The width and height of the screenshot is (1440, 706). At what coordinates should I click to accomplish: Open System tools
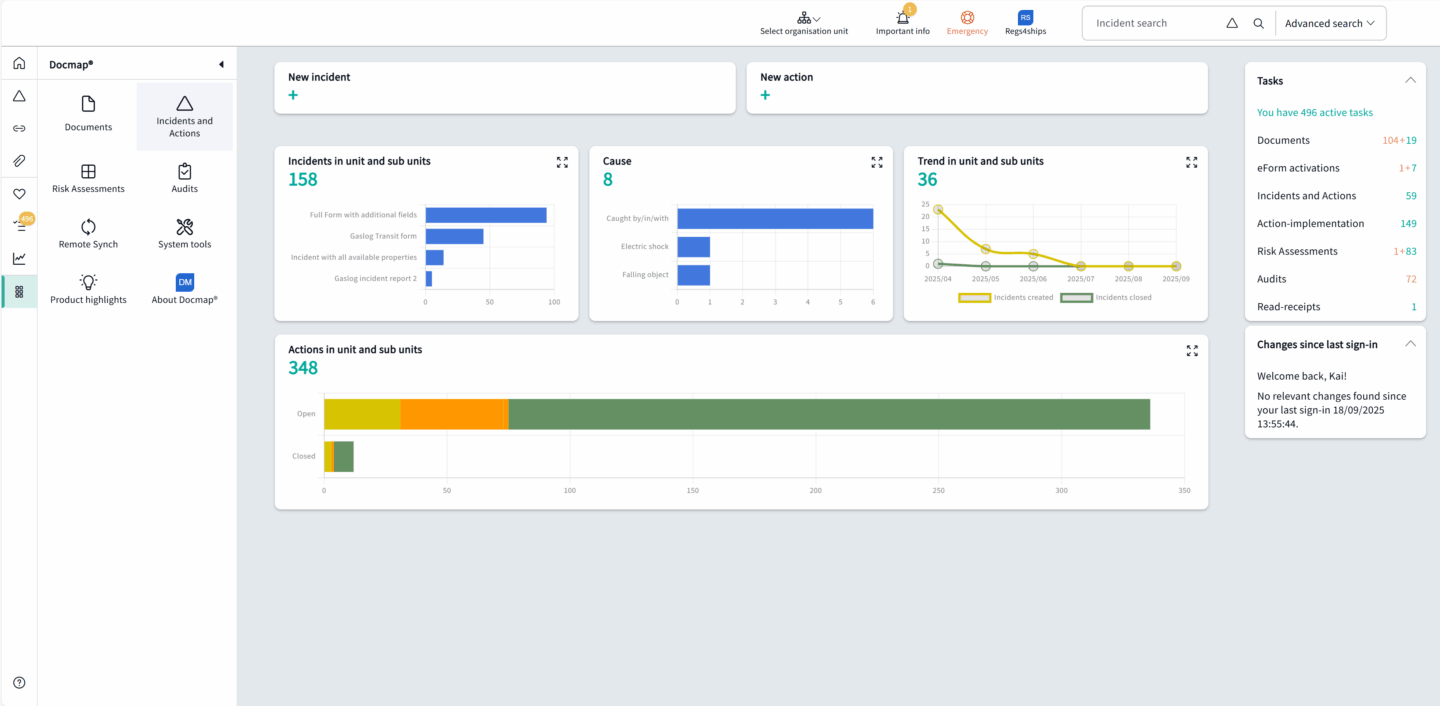pyautogui.click(x=184, y=234)
